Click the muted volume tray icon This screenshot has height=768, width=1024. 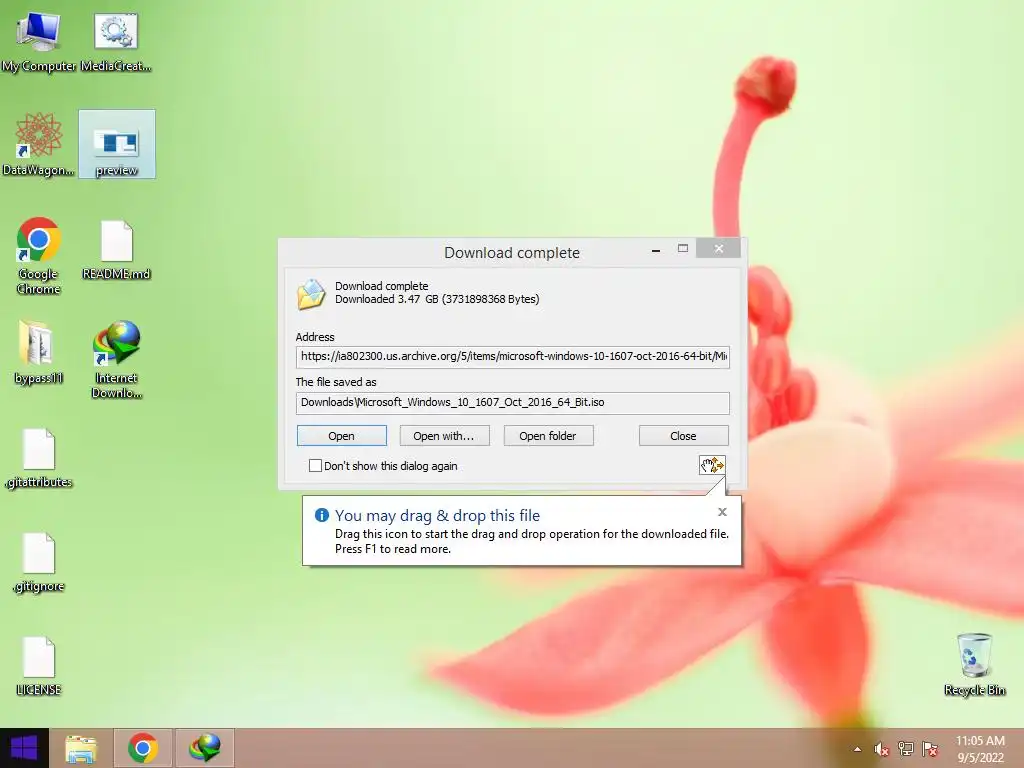(882, 749)
